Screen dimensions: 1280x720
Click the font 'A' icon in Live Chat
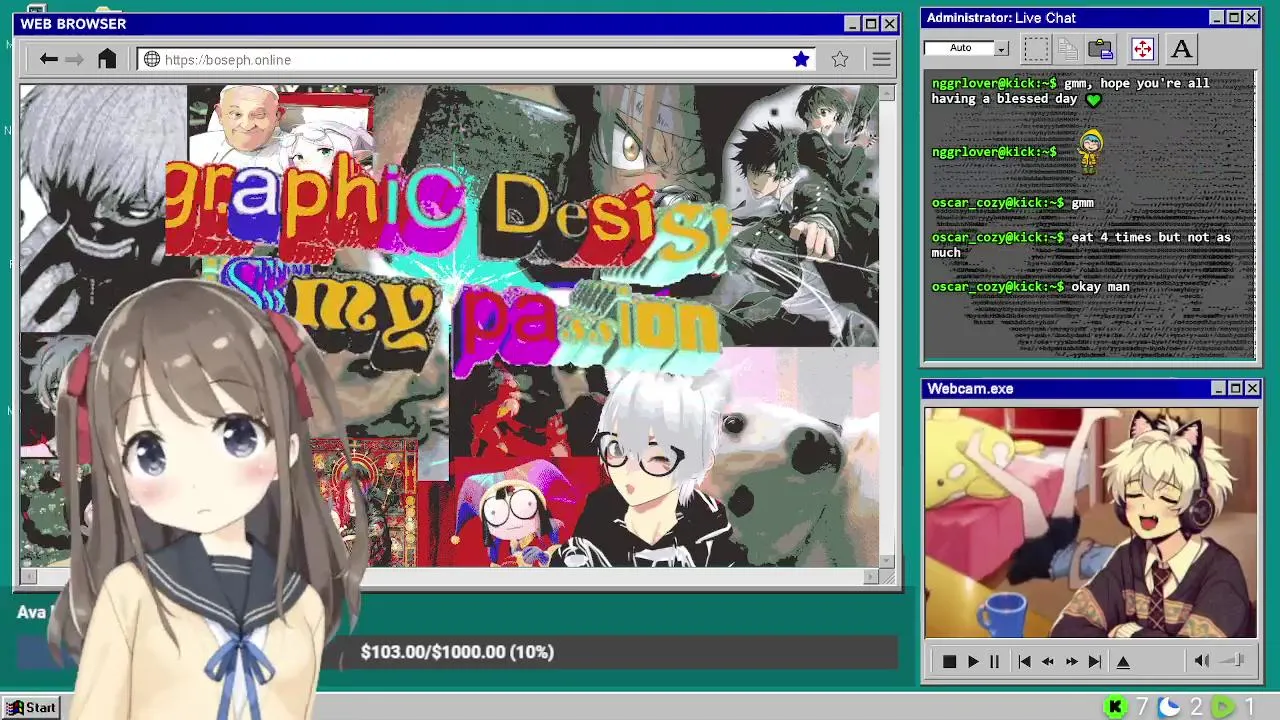[1181, 48]
